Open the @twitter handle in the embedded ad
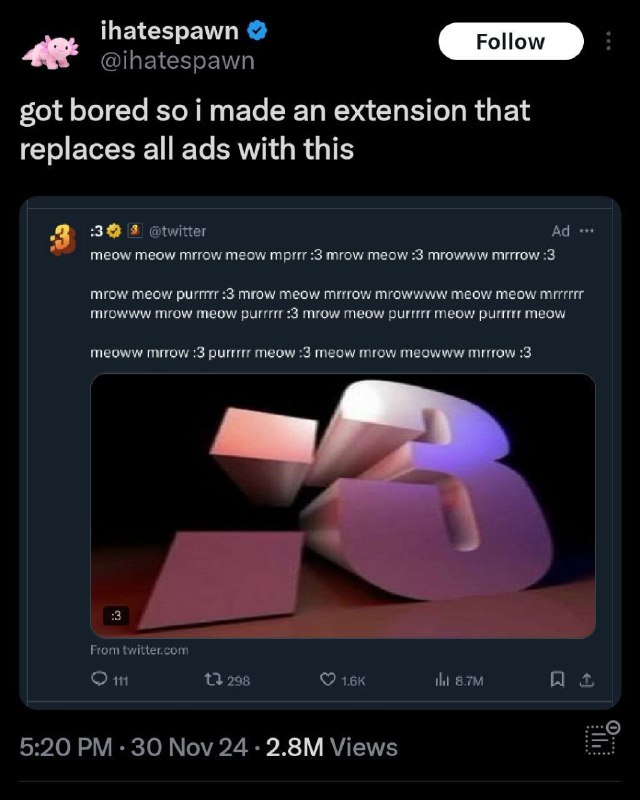The image size is (640, 800). [x=178, y=231]
